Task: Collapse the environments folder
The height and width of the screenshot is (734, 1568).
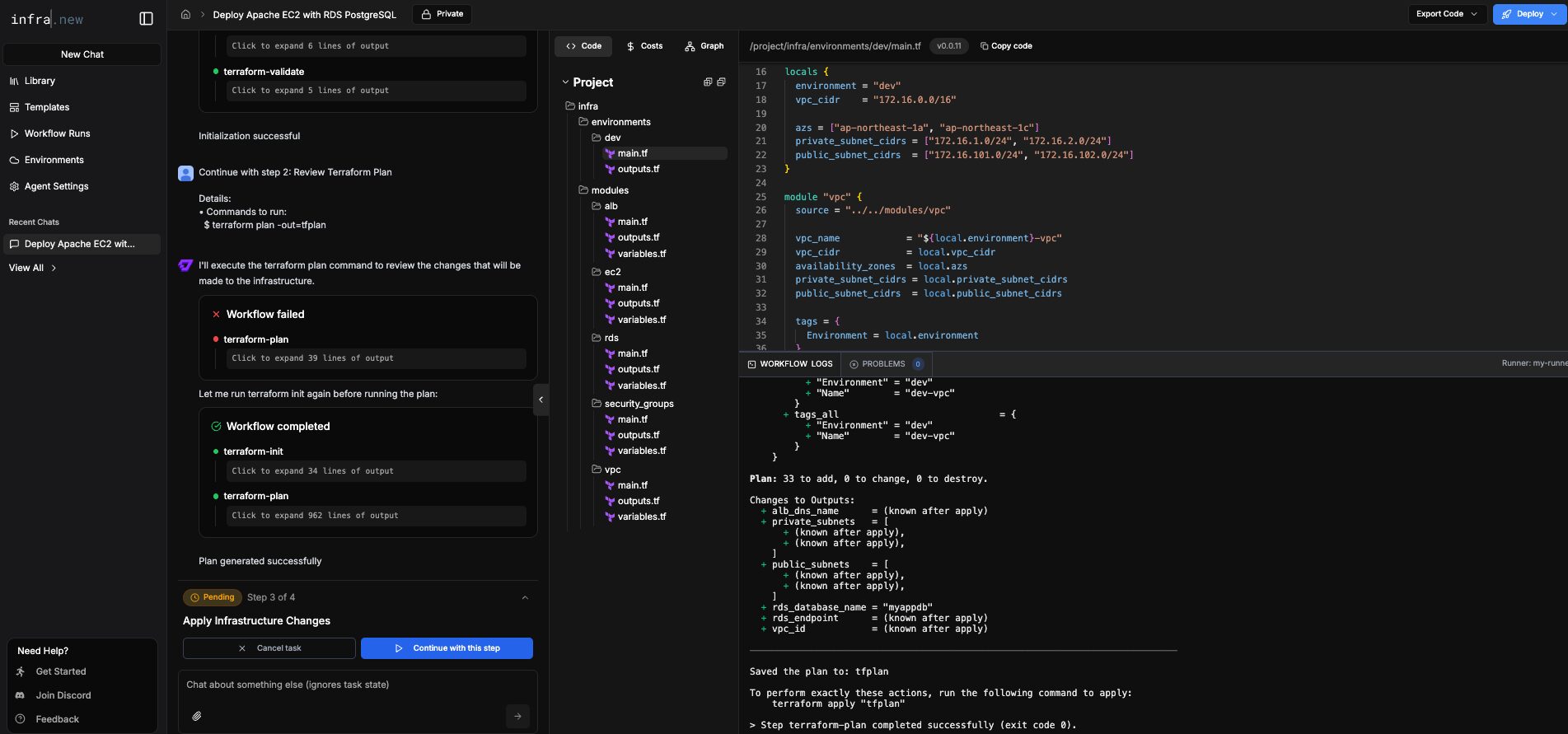Action: (615, 122)
